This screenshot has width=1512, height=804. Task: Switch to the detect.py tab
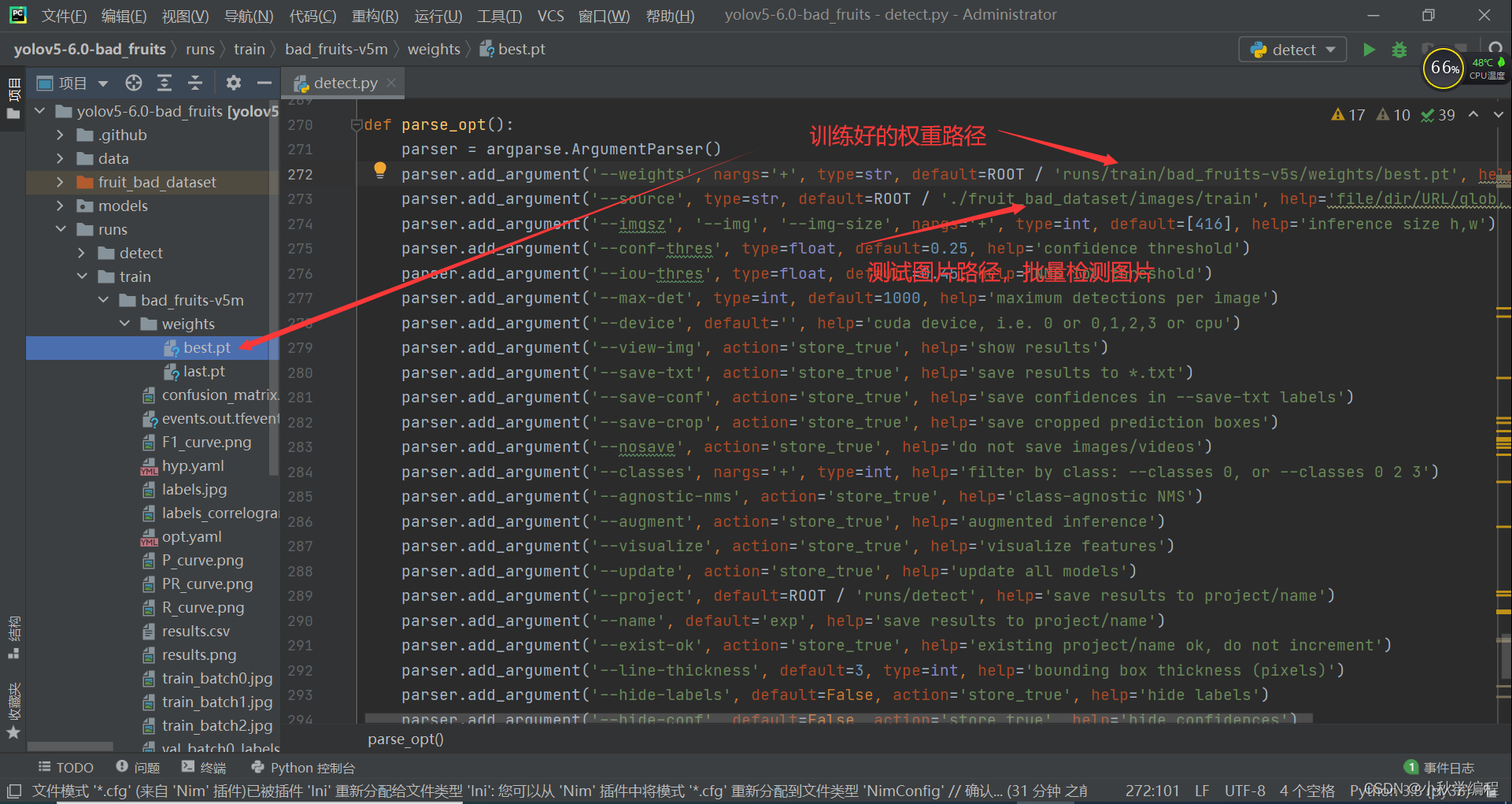point(345,83)
